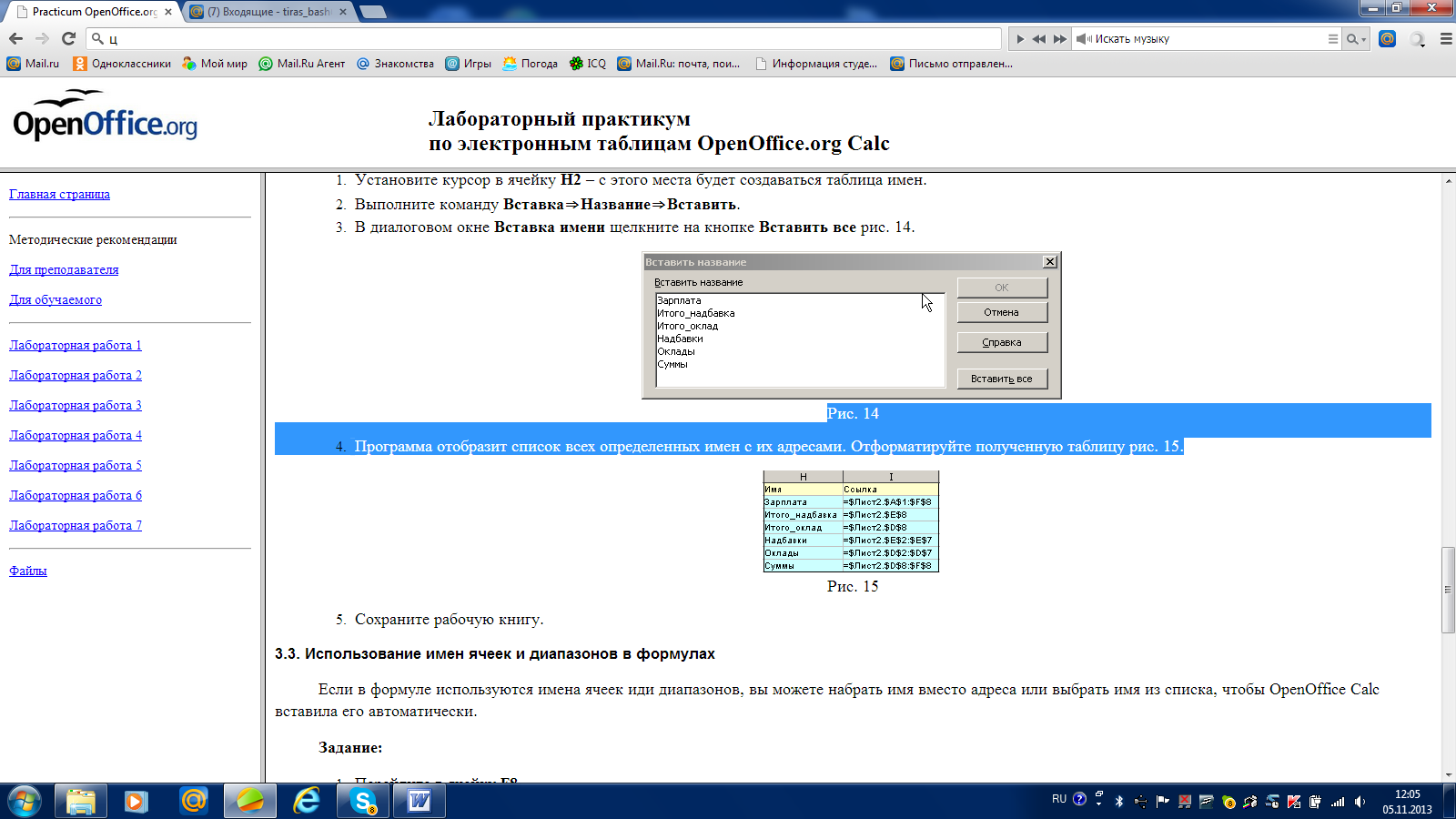This screenshot has width=1456, height=819.
Task: Reload the page with the refresh icon
Action: (x=68, y=38)
